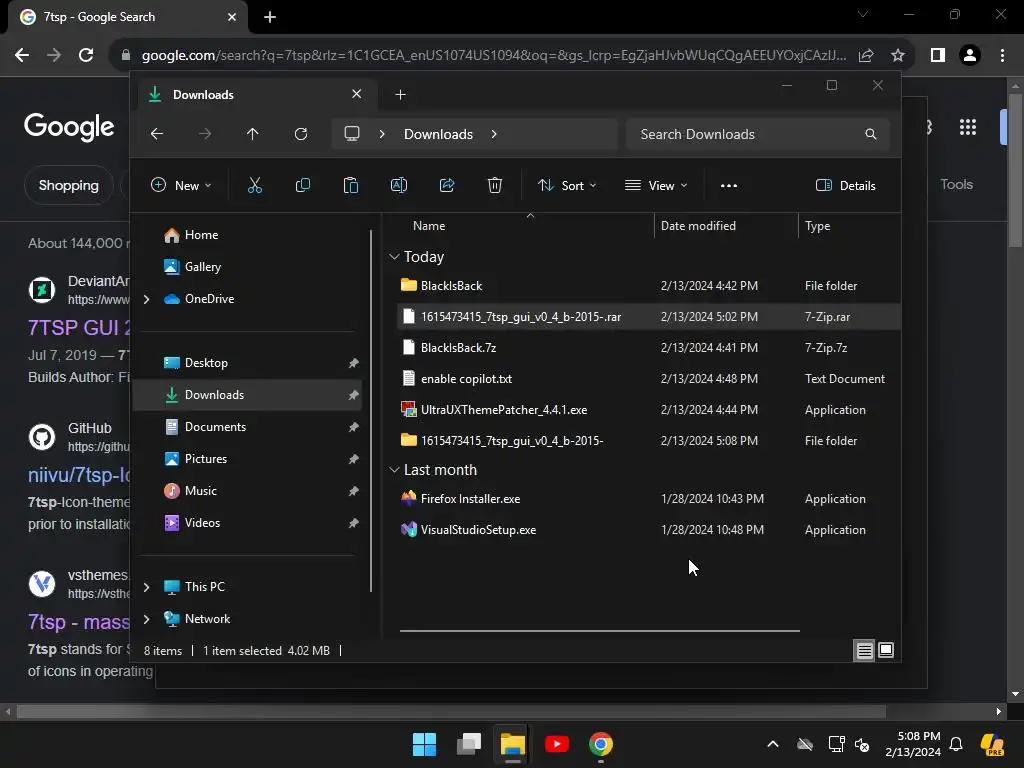Select Firefox Installer.exe
Screen dimensions: 1024x768
(648, 499)
